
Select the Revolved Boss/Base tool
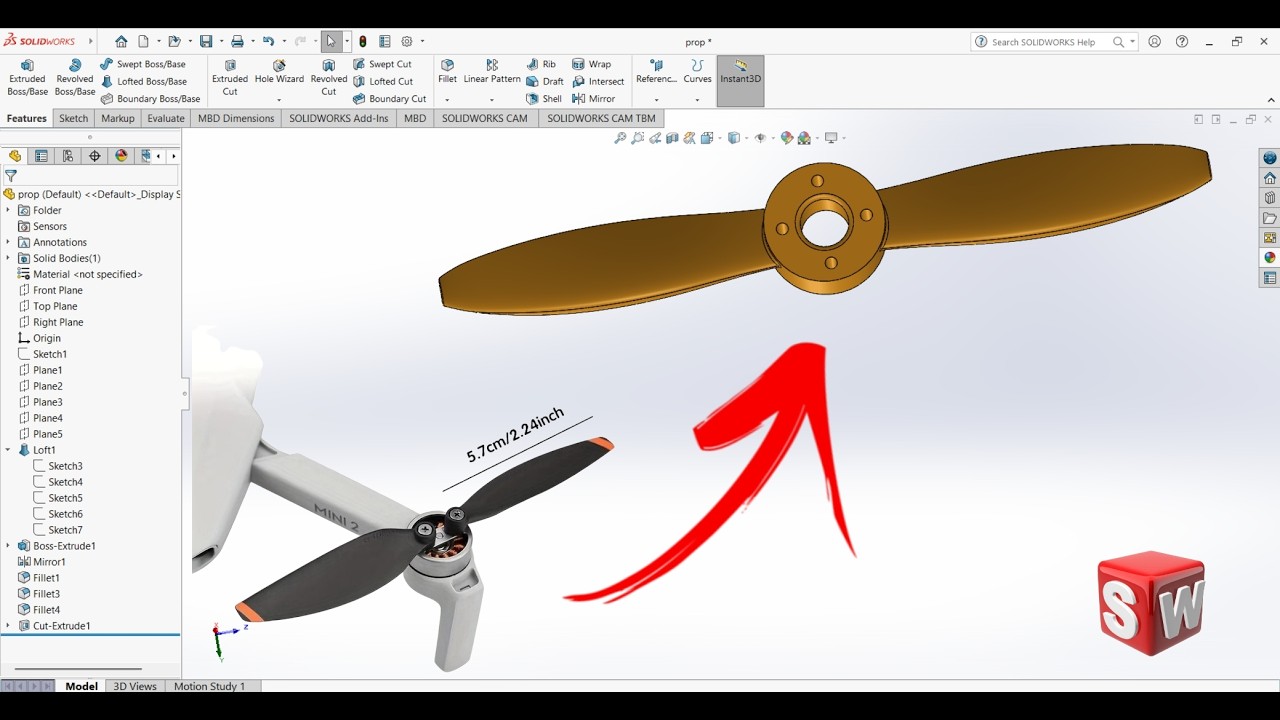point(75,77)
